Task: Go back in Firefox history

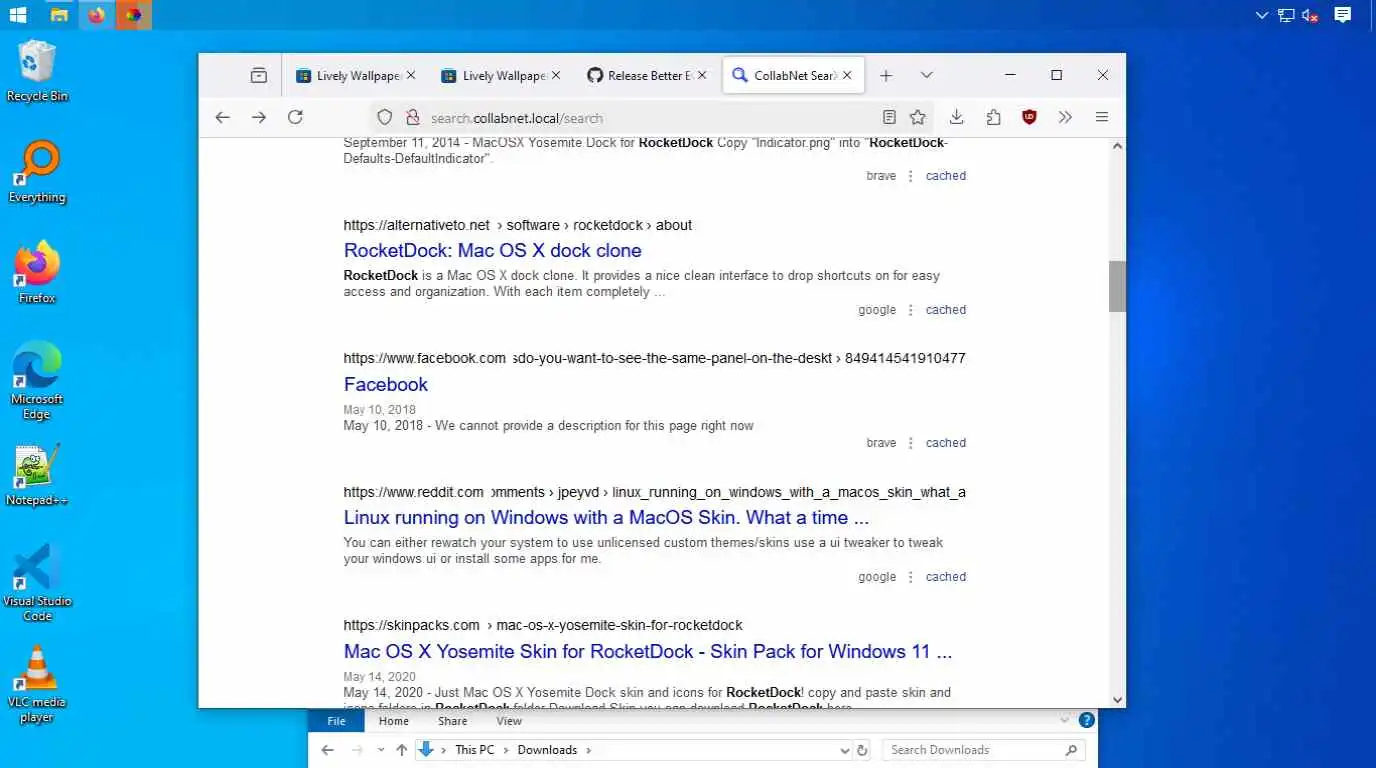Action: click(222, 117)
